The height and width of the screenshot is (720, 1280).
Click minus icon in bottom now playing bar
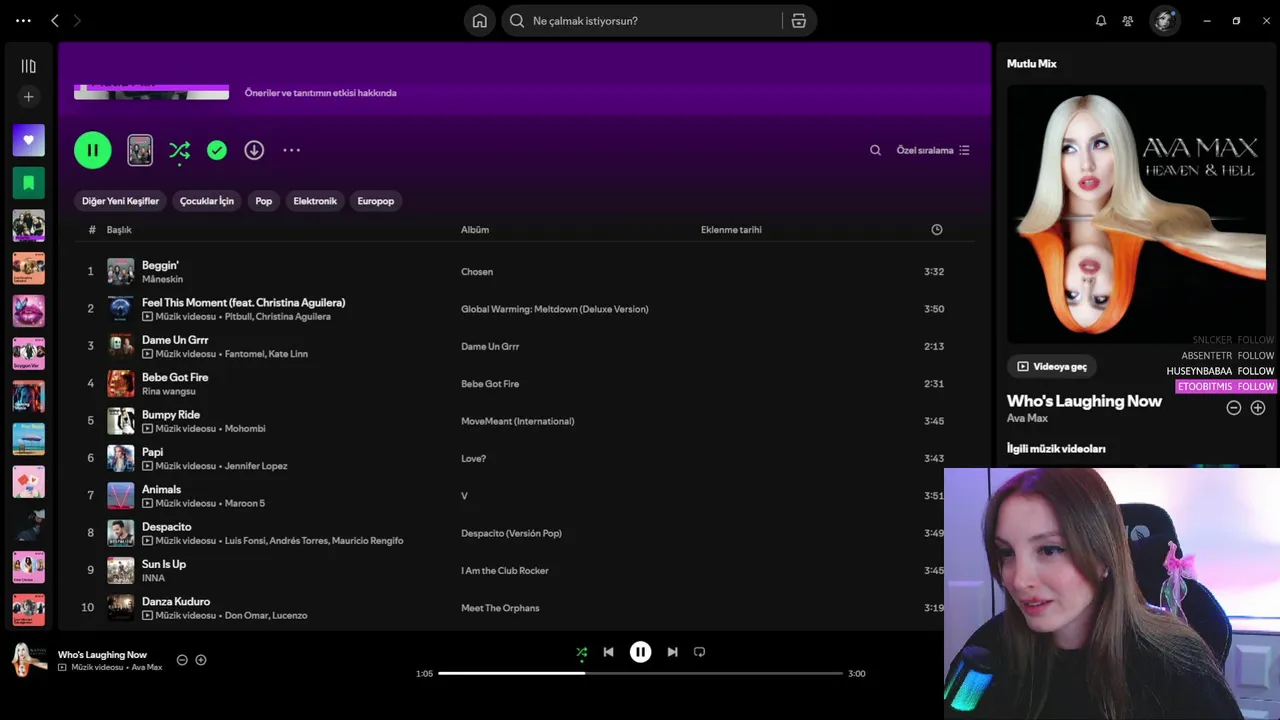click(182, 660)
